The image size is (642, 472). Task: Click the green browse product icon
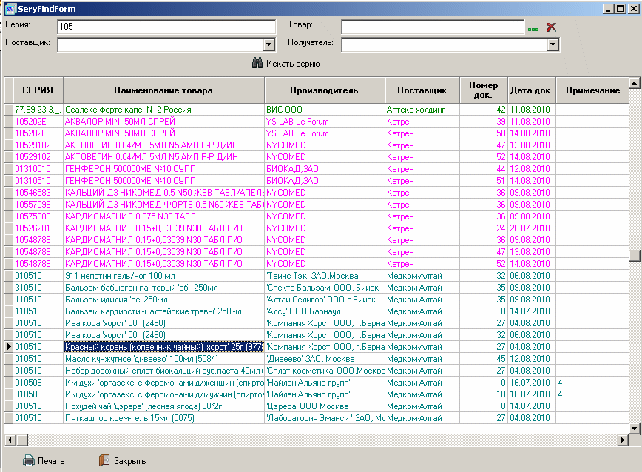pos(533,28)
